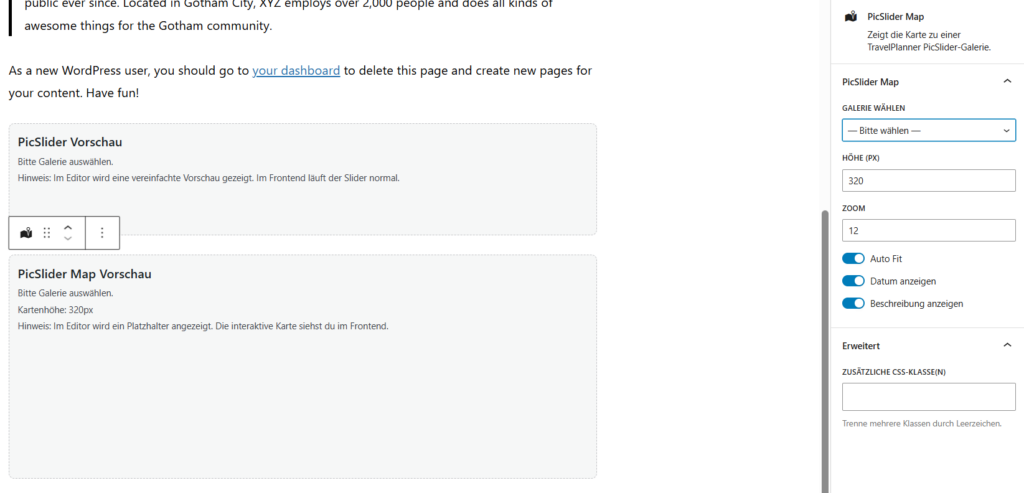The width and height of the screenshot is (1024, 493).
Task: Collapse the PicSlider Map settings panel
Action: point(1006,82)
